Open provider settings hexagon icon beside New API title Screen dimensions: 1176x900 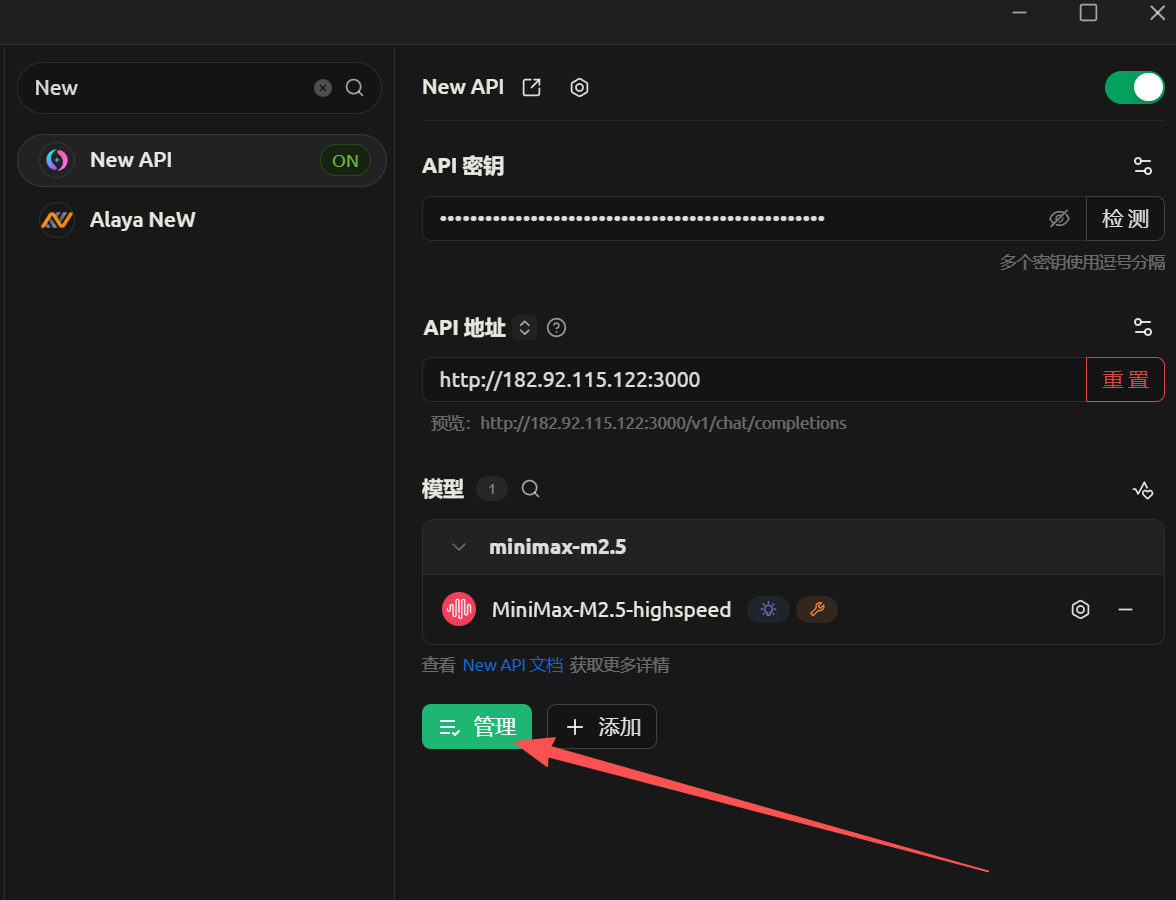pyautogui.click(x=579, y=87)
